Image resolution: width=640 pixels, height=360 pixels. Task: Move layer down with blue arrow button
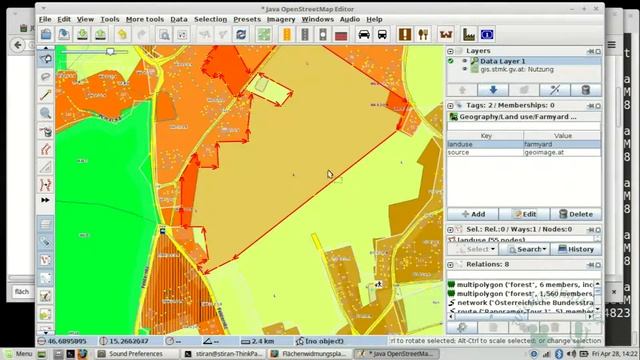(493, 90)
